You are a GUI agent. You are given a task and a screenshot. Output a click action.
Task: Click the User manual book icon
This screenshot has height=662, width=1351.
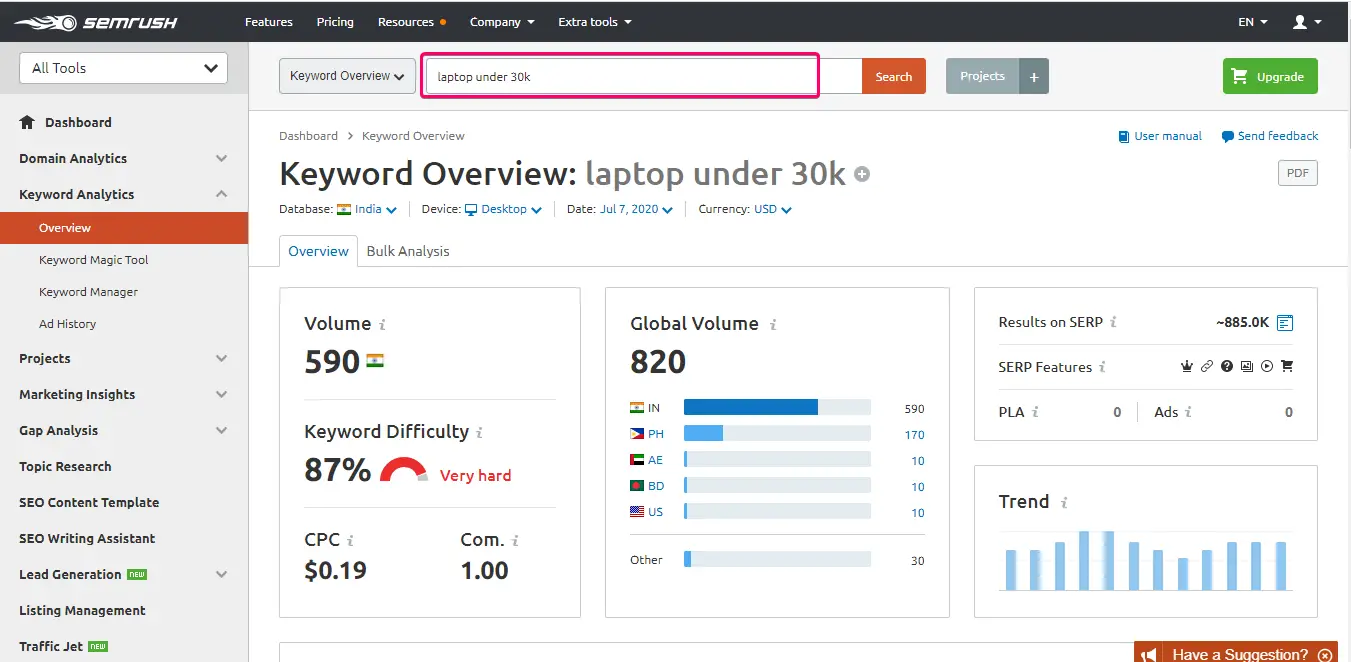(1124, 136)
